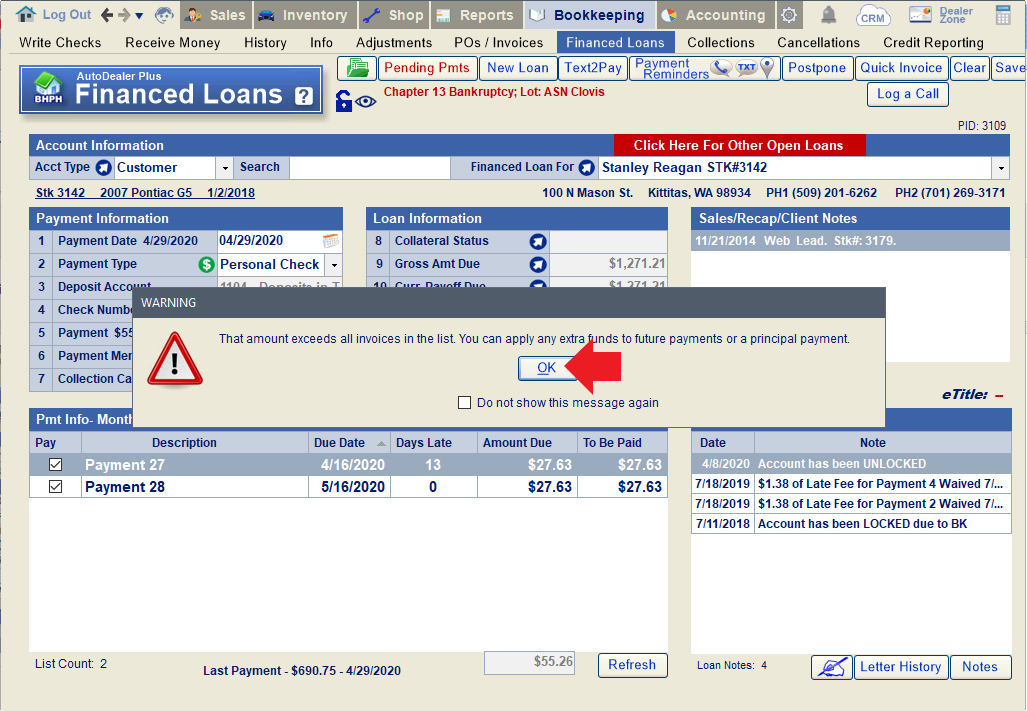Go back with the left arrow icon
Screen dimensions: 1027x711
[x=107, y=15]
